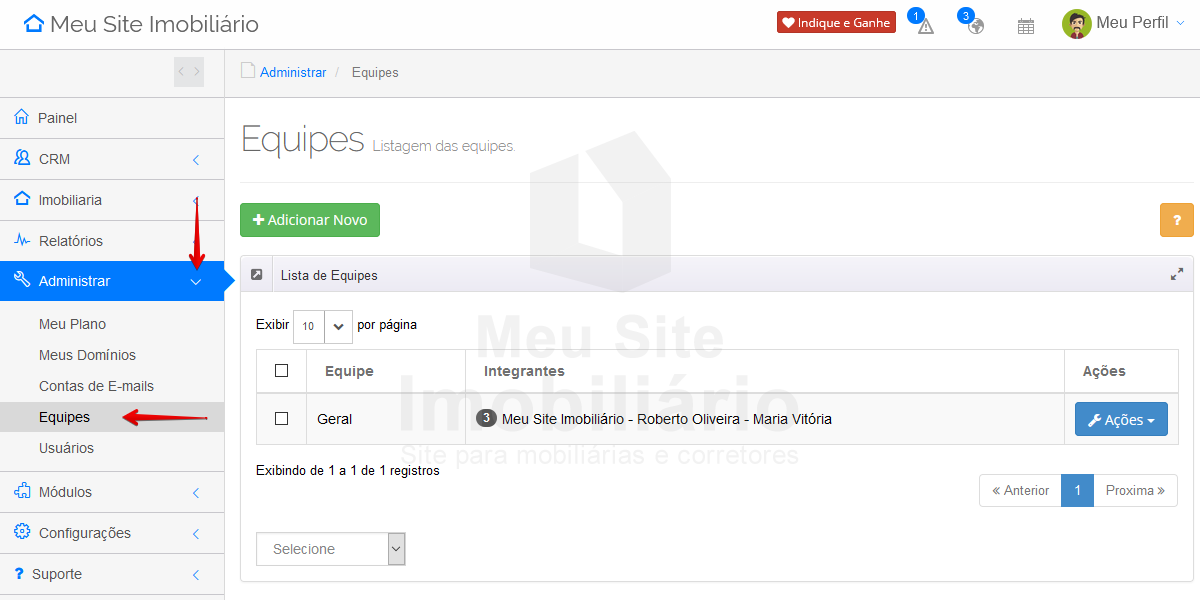The height and width of the screenshot is (600, 1200).
Task: Tick the checkbox for the Geral team
Action: click(x=281, y=419)
